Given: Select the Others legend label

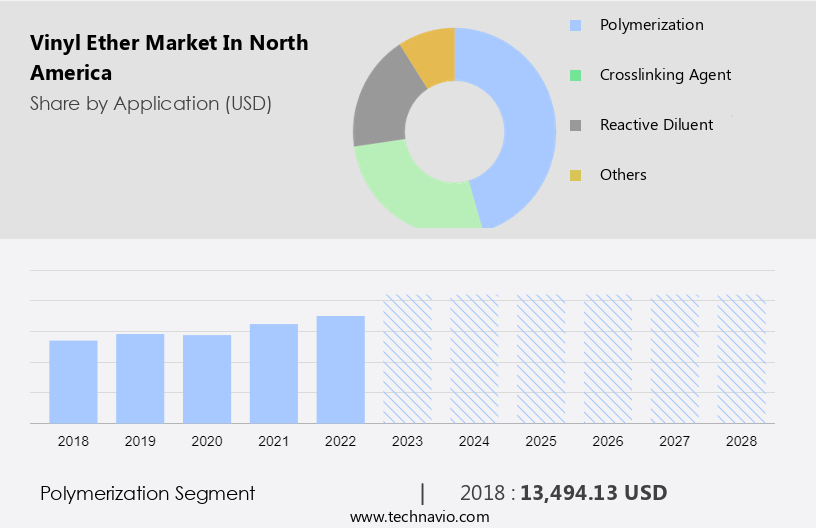Looking at the screenshot, I should [x=623, y=175].
